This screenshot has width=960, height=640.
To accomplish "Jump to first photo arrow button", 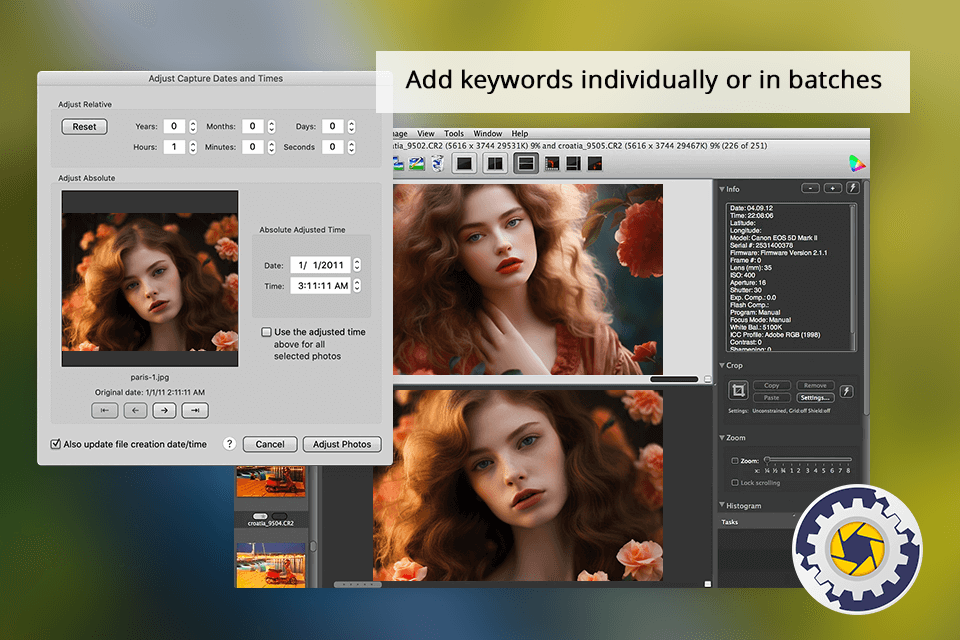I will (x=105, y=410).
